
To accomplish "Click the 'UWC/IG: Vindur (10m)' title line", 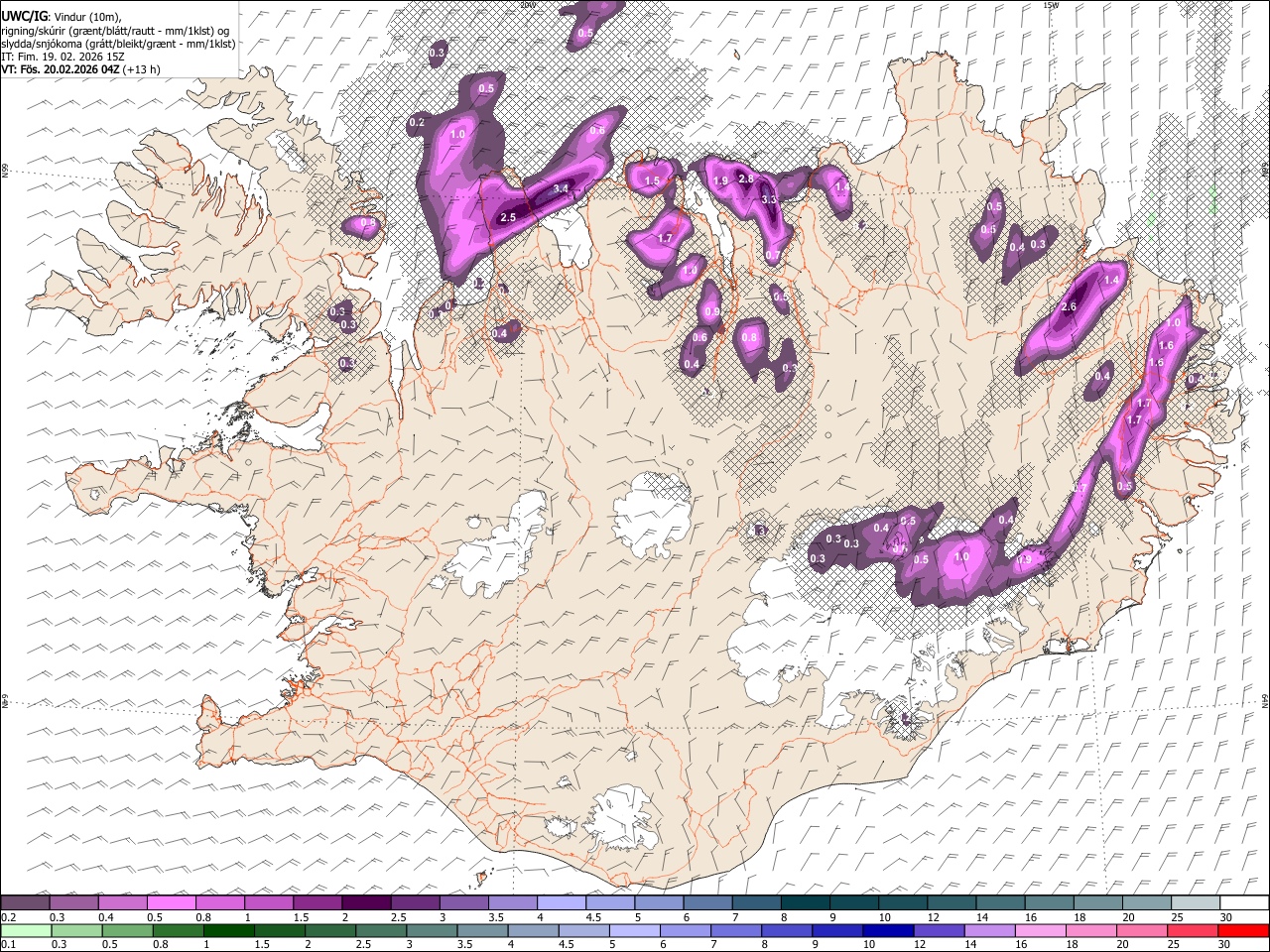I will point(61,17).
